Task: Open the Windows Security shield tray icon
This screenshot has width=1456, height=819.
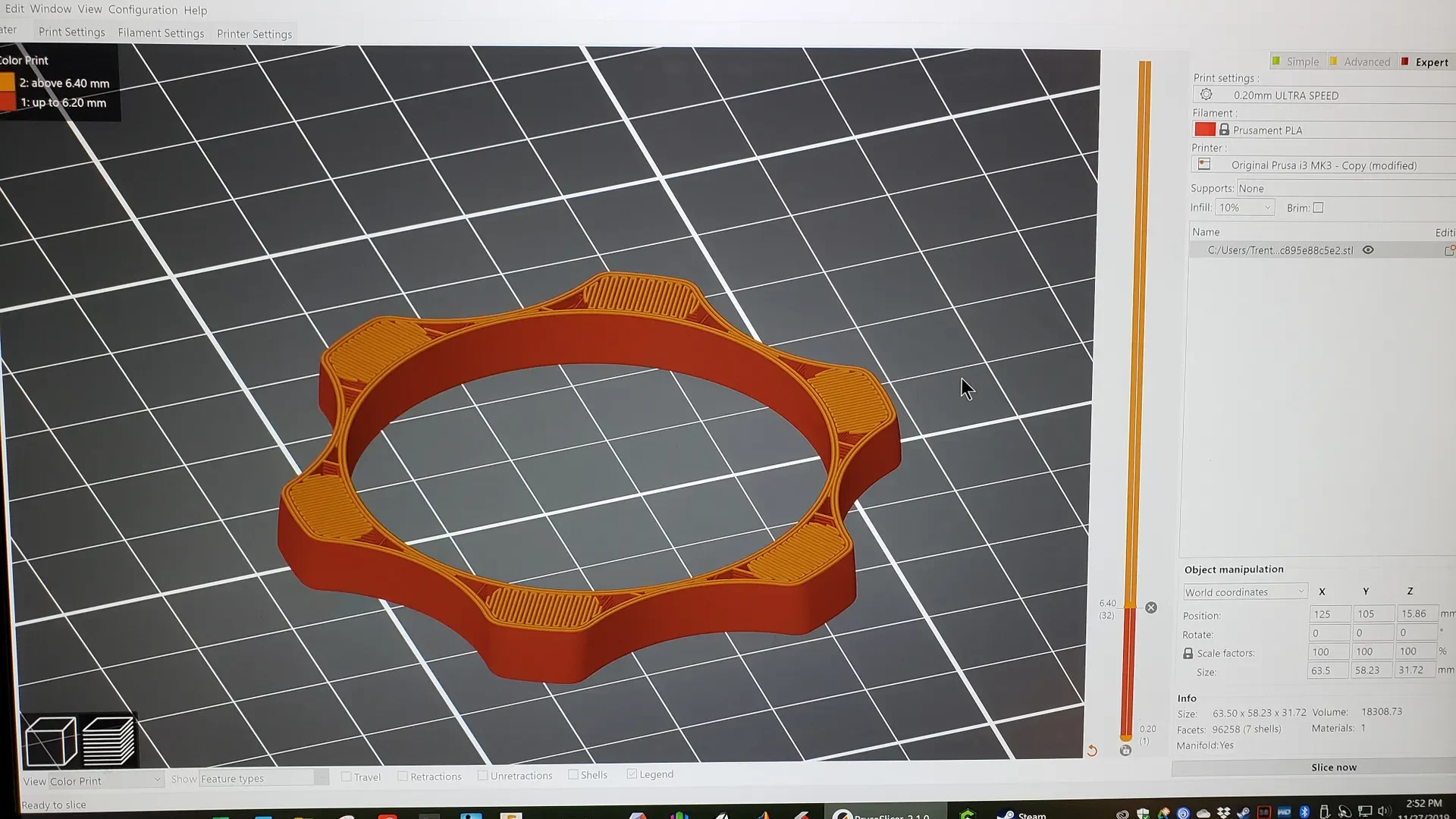Action: 1143,814
